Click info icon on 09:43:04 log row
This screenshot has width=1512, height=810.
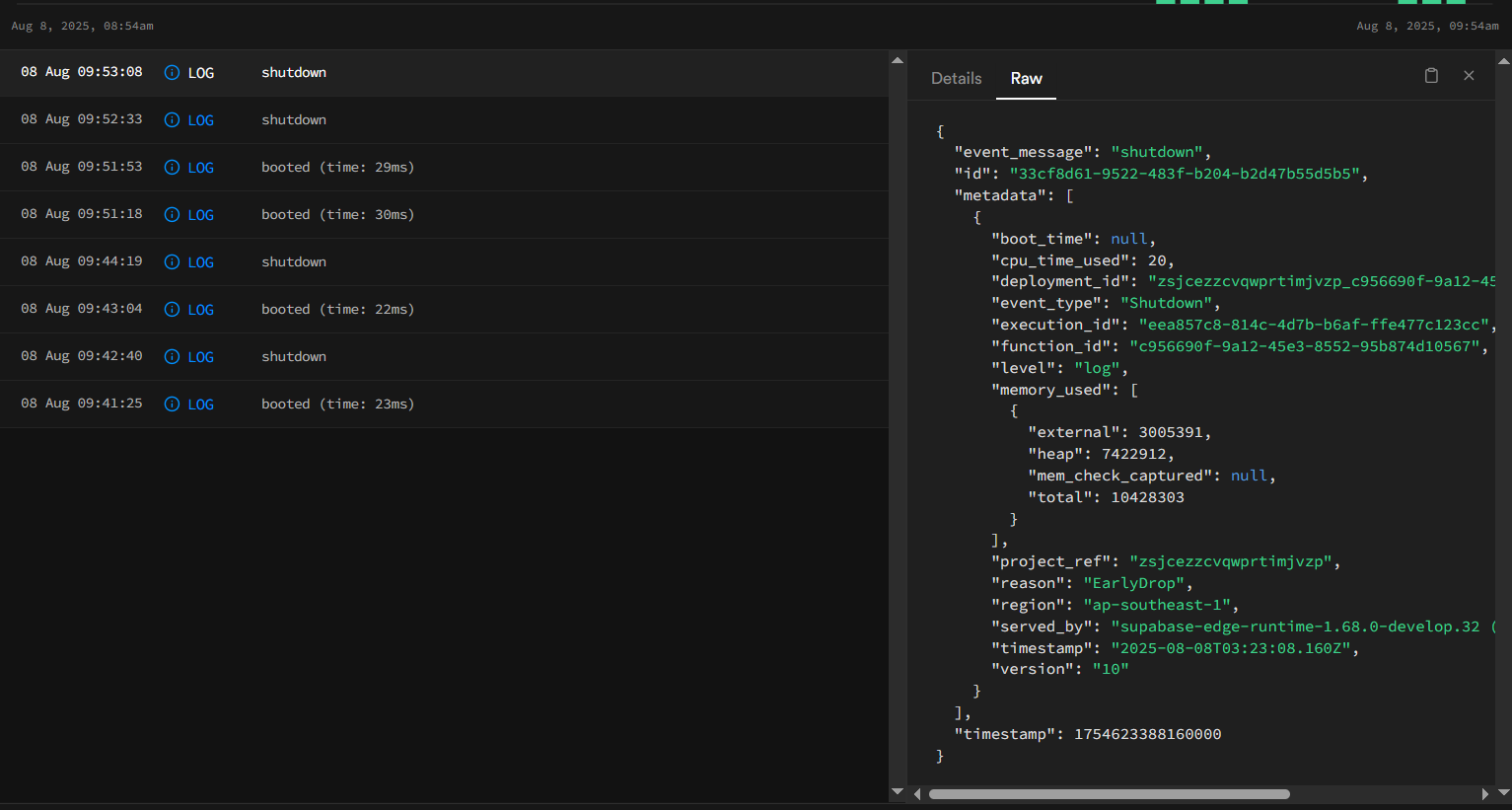172,310
